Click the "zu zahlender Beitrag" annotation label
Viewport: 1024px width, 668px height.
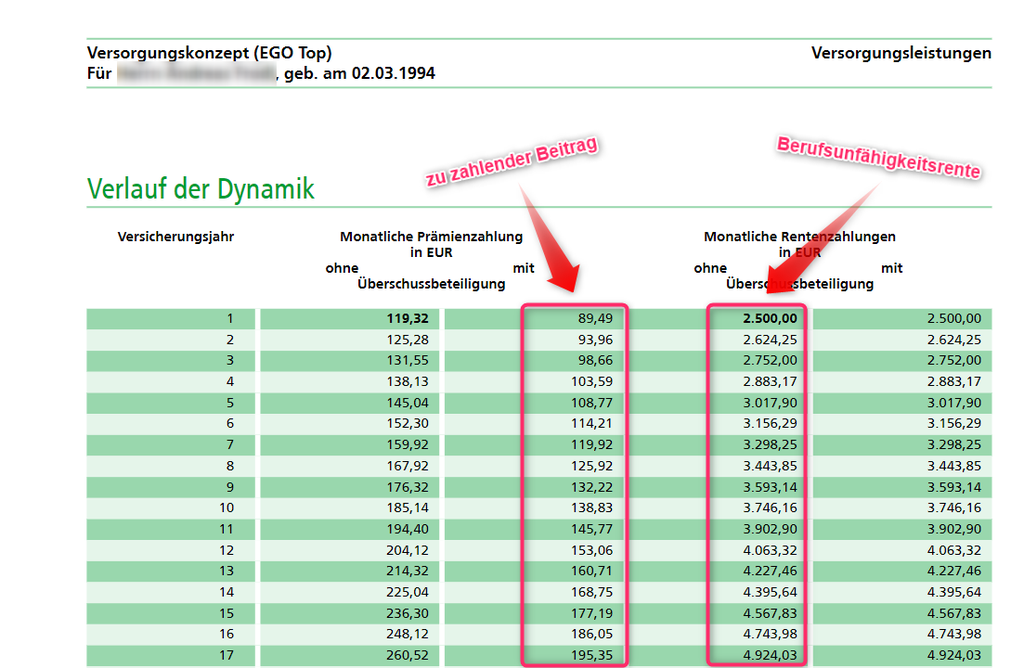(511, 162)
